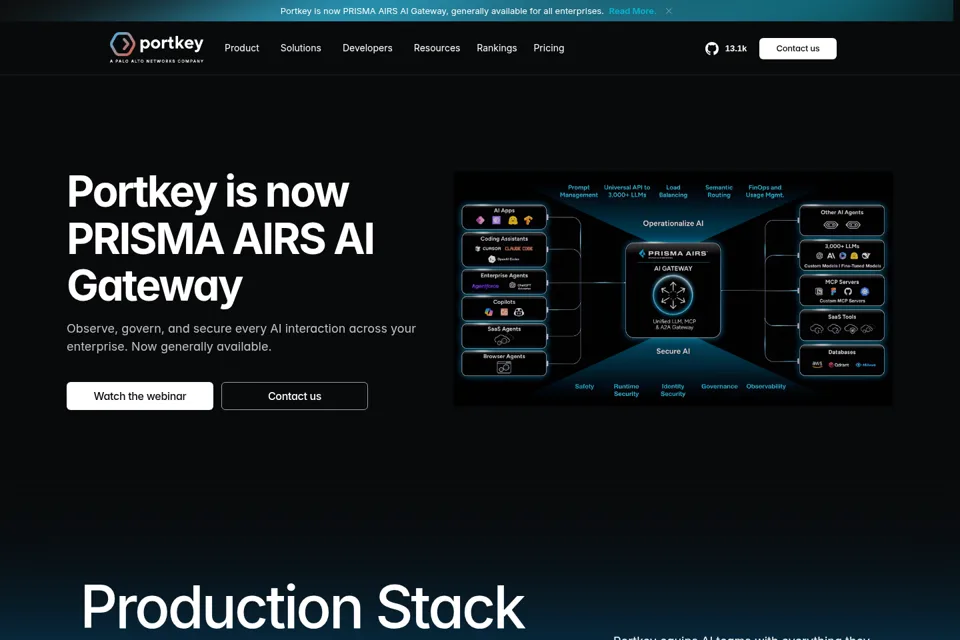This screenshot has height=640, width=960.
Task: Click the SaaS Agents cloud icon in diagram
Action: 503,340
